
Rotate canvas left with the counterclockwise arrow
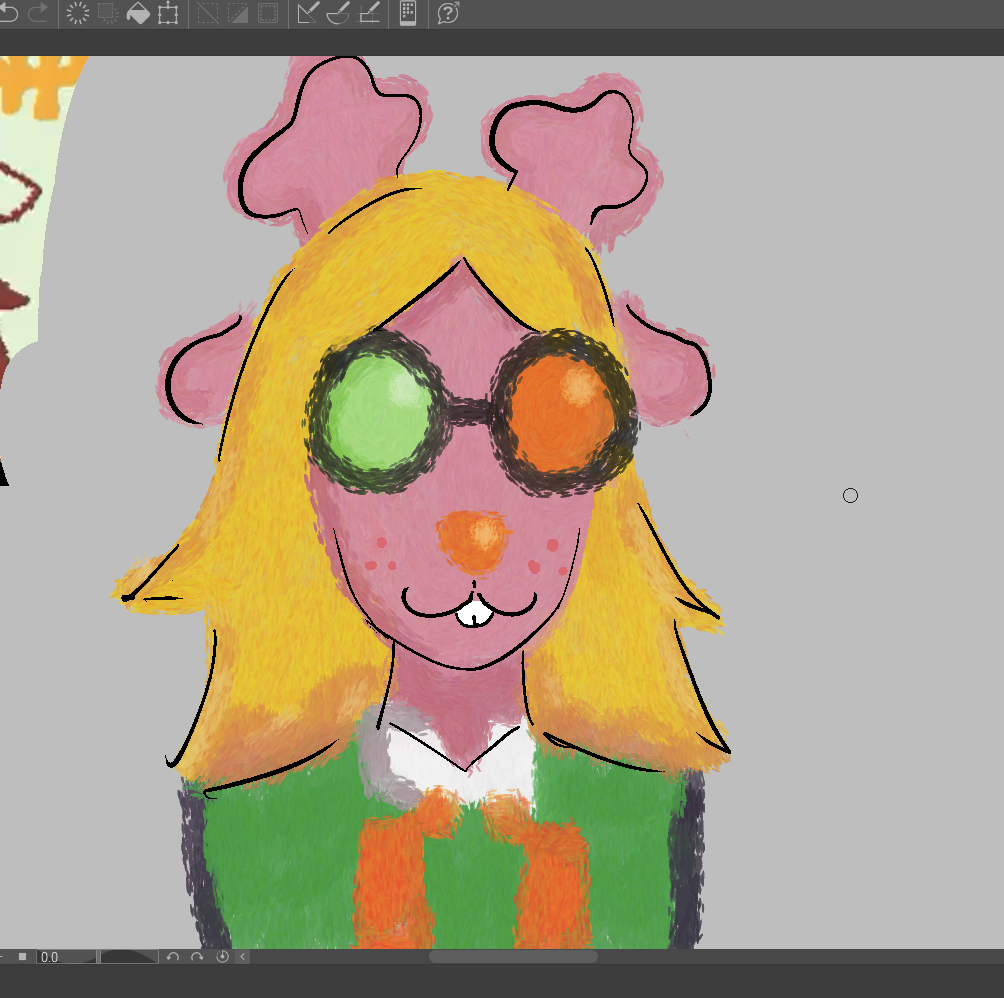[172, 957]
